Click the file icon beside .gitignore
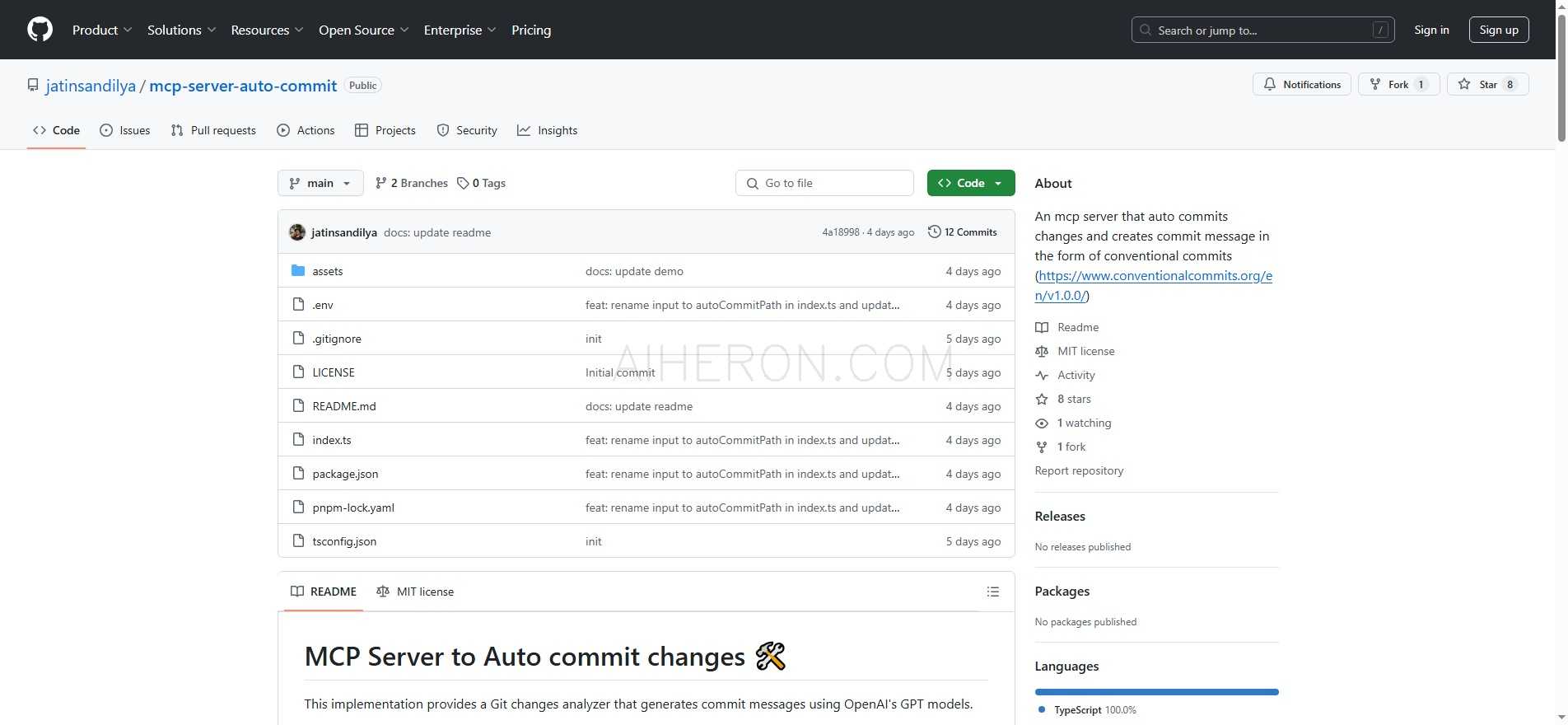The width and height of the screenshot is (1568, 725). click(x=298, y=338)
